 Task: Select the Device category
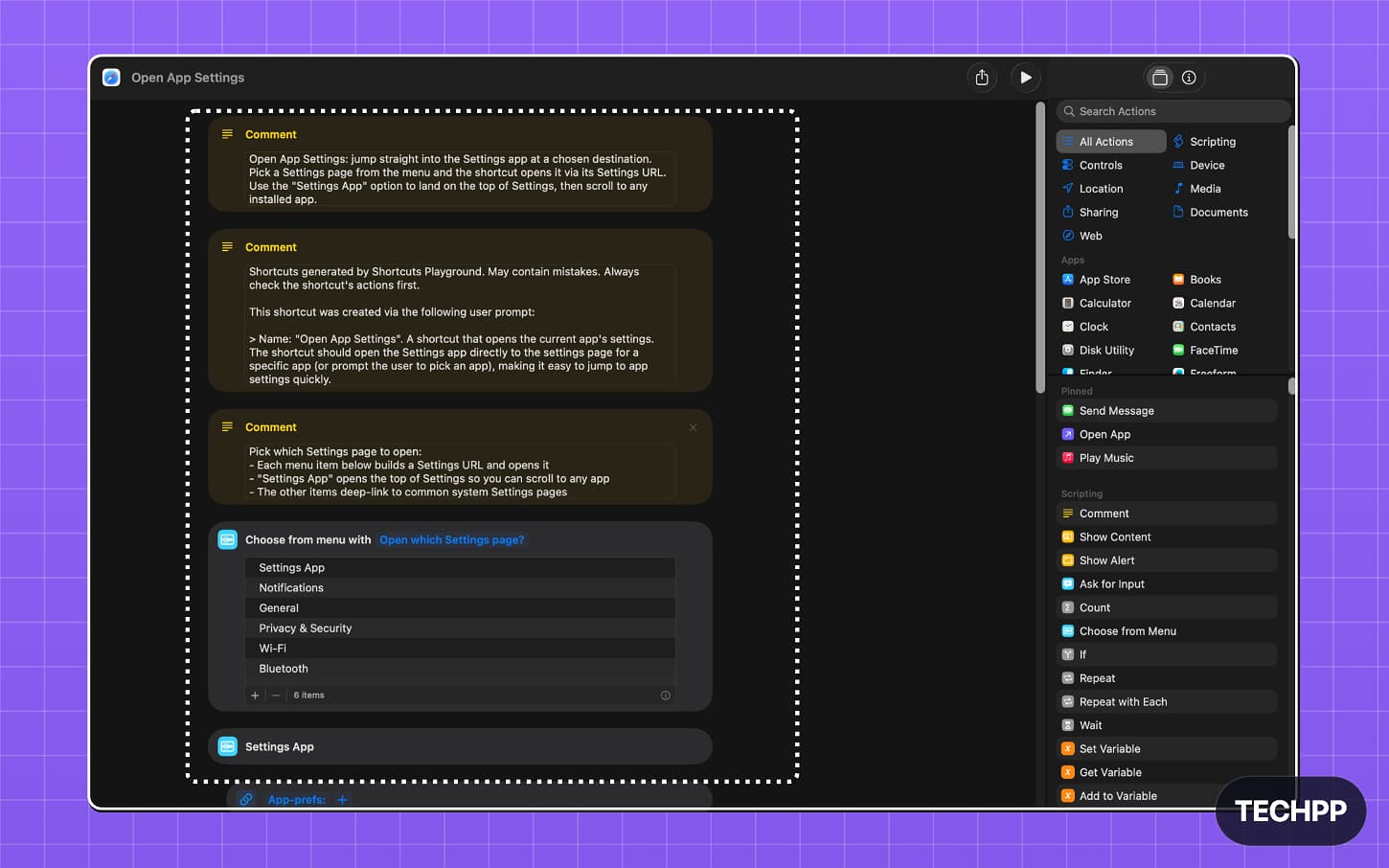tap(1198, 165)
